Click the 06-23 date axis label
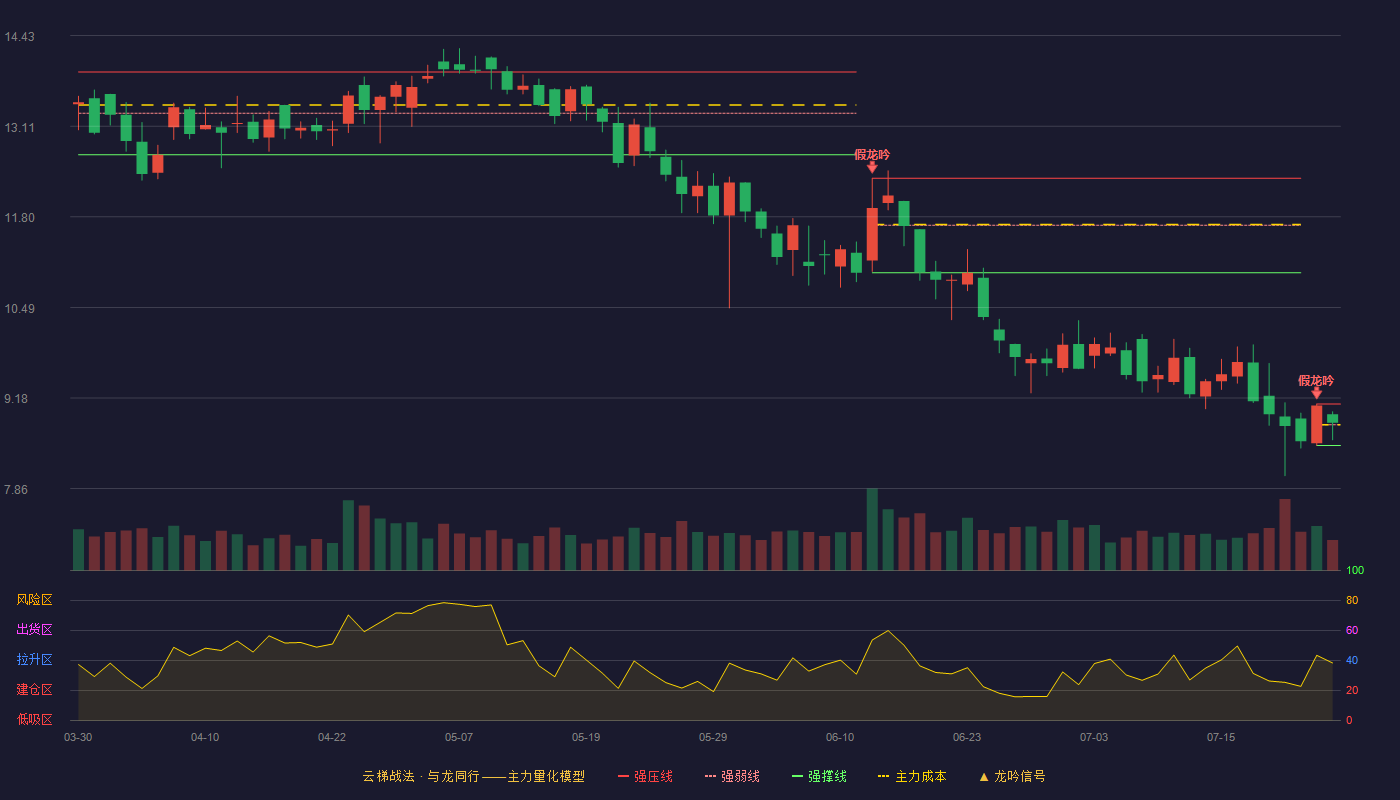 pos(967,737)
